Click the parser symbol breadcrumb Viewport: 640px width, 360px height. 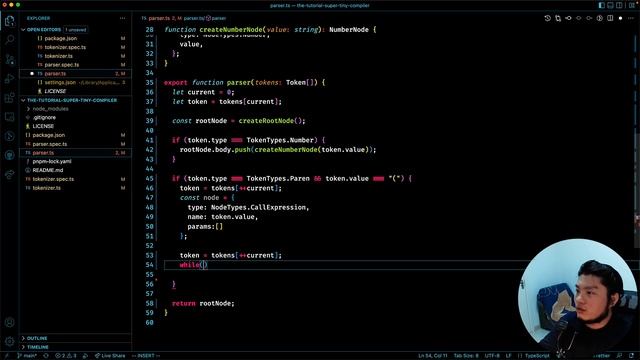click(x=216, y=18)
